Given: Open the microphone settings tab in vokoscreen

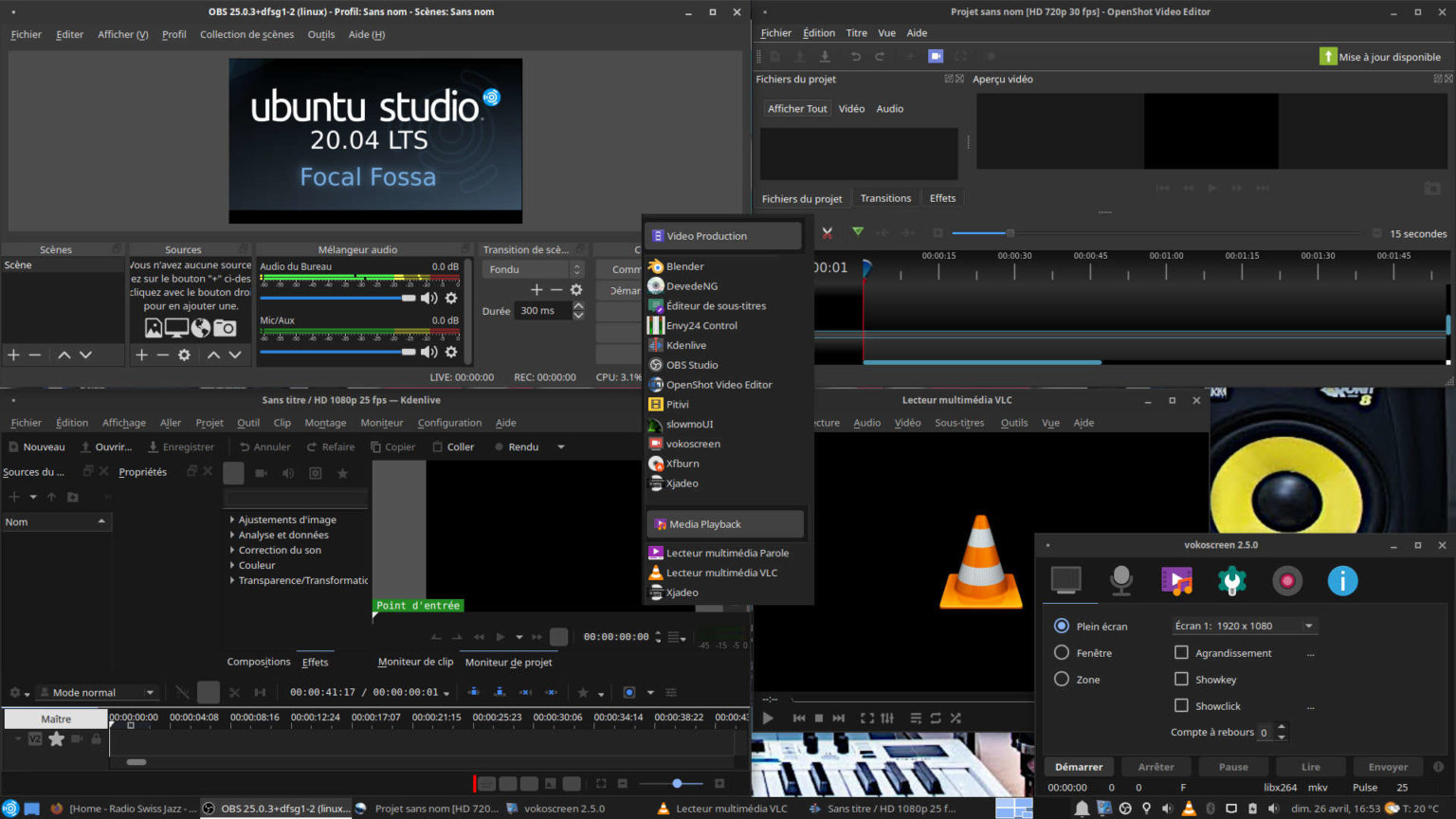Looking at the screenshot, I should 1122,581.
